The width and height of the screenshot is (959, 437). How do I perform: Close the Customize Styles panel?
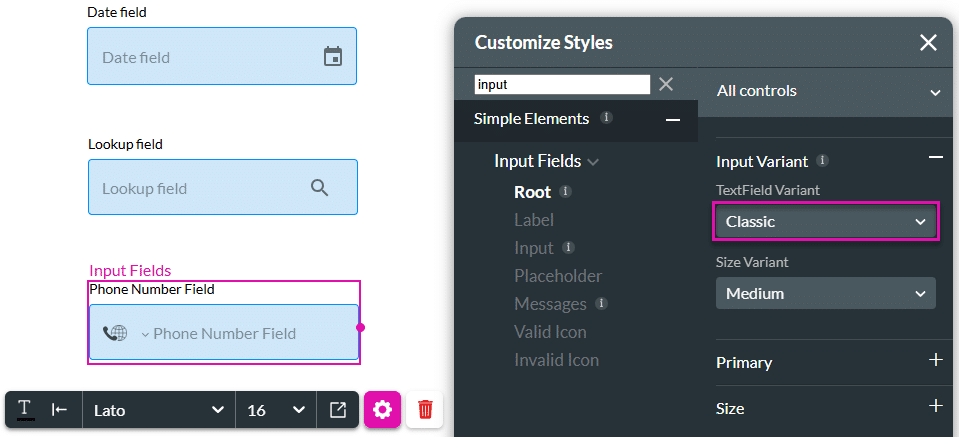(928, 42)
